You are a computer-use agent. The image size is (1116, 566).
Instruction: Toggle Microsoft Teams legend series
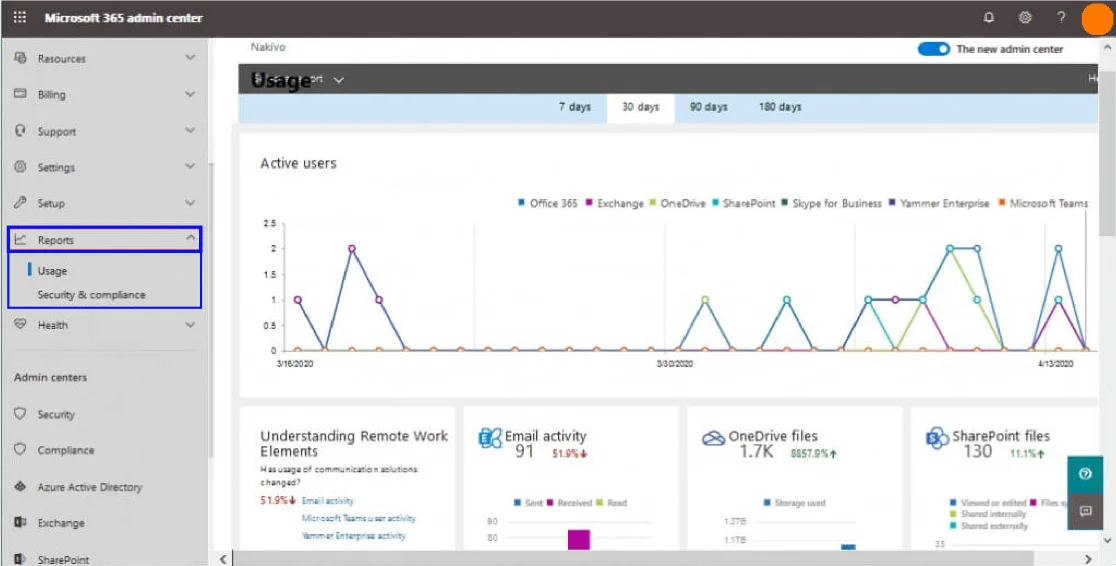[x=1043, y=204]
